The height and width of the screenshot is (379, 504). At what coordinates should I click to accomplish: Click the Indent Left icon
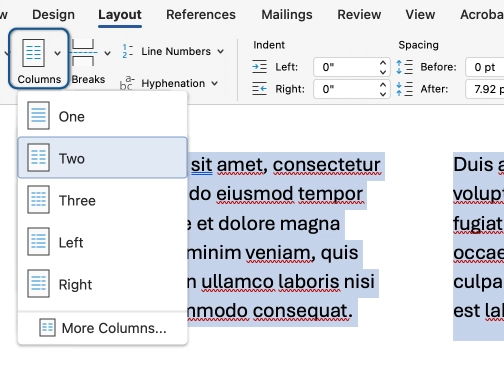click(259, 67)
